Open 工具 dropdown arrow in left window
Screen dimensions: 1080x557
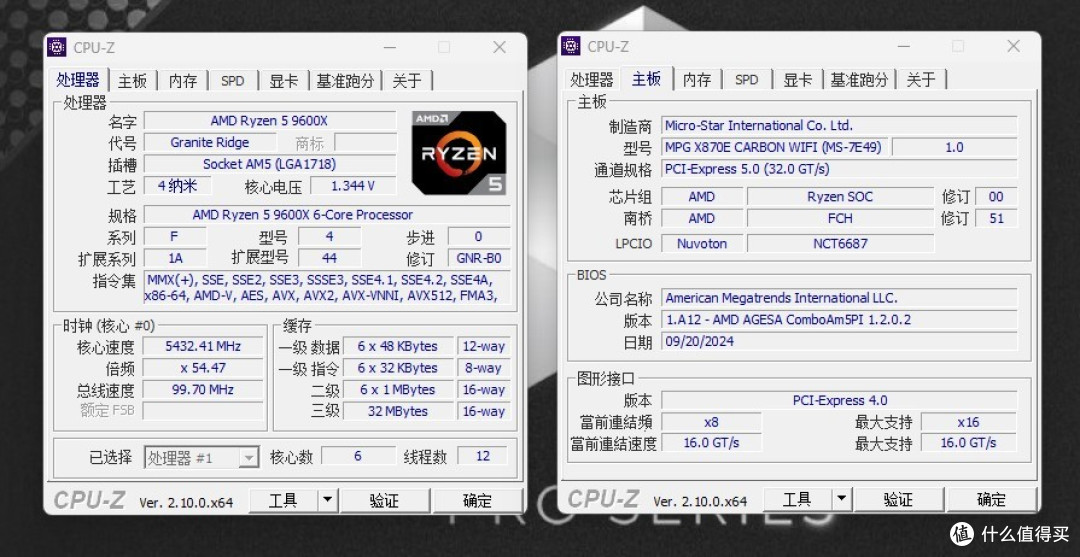[327, 500]
